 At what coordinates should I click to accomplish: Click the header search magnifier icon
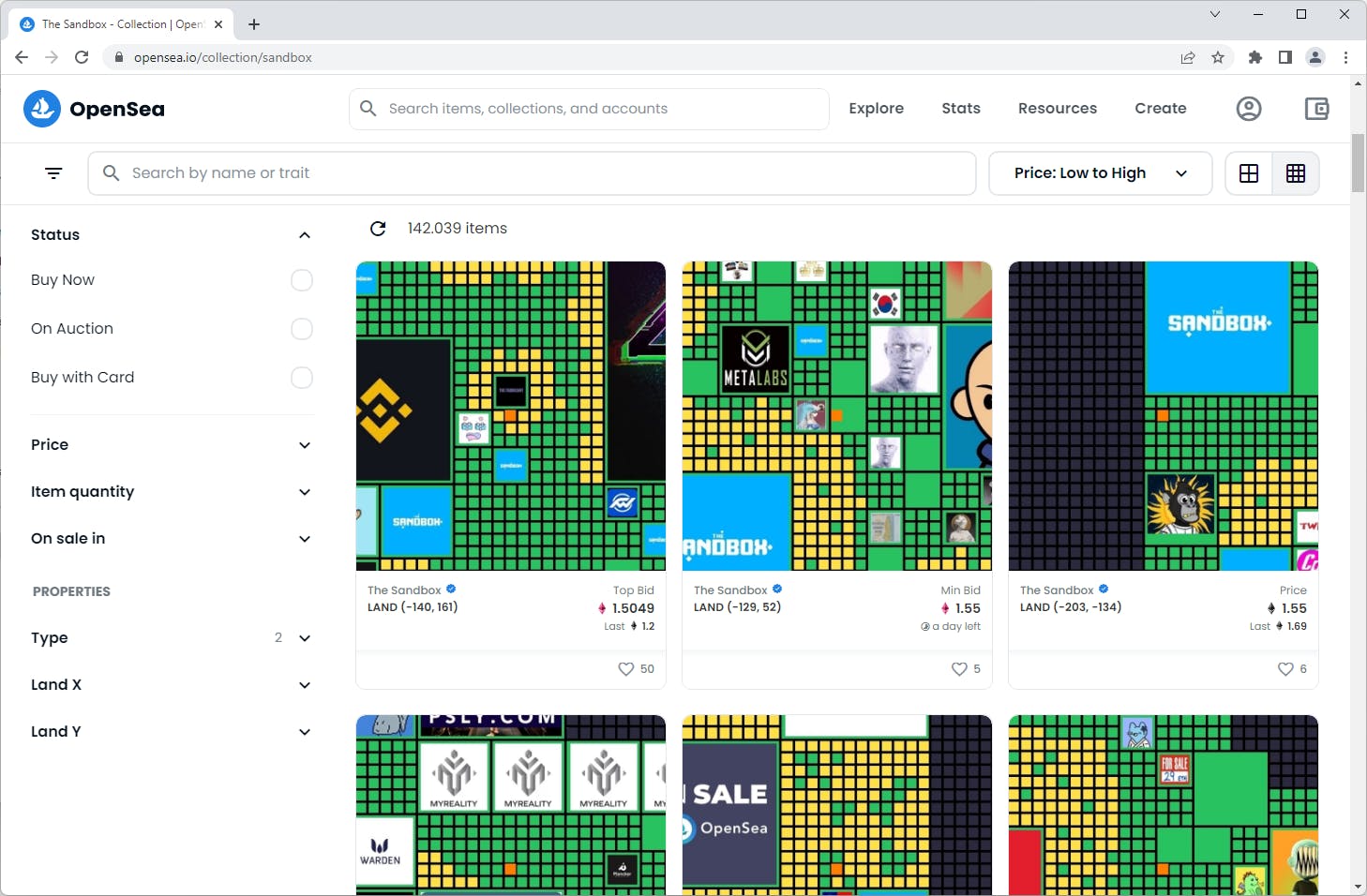pos(368,109)
